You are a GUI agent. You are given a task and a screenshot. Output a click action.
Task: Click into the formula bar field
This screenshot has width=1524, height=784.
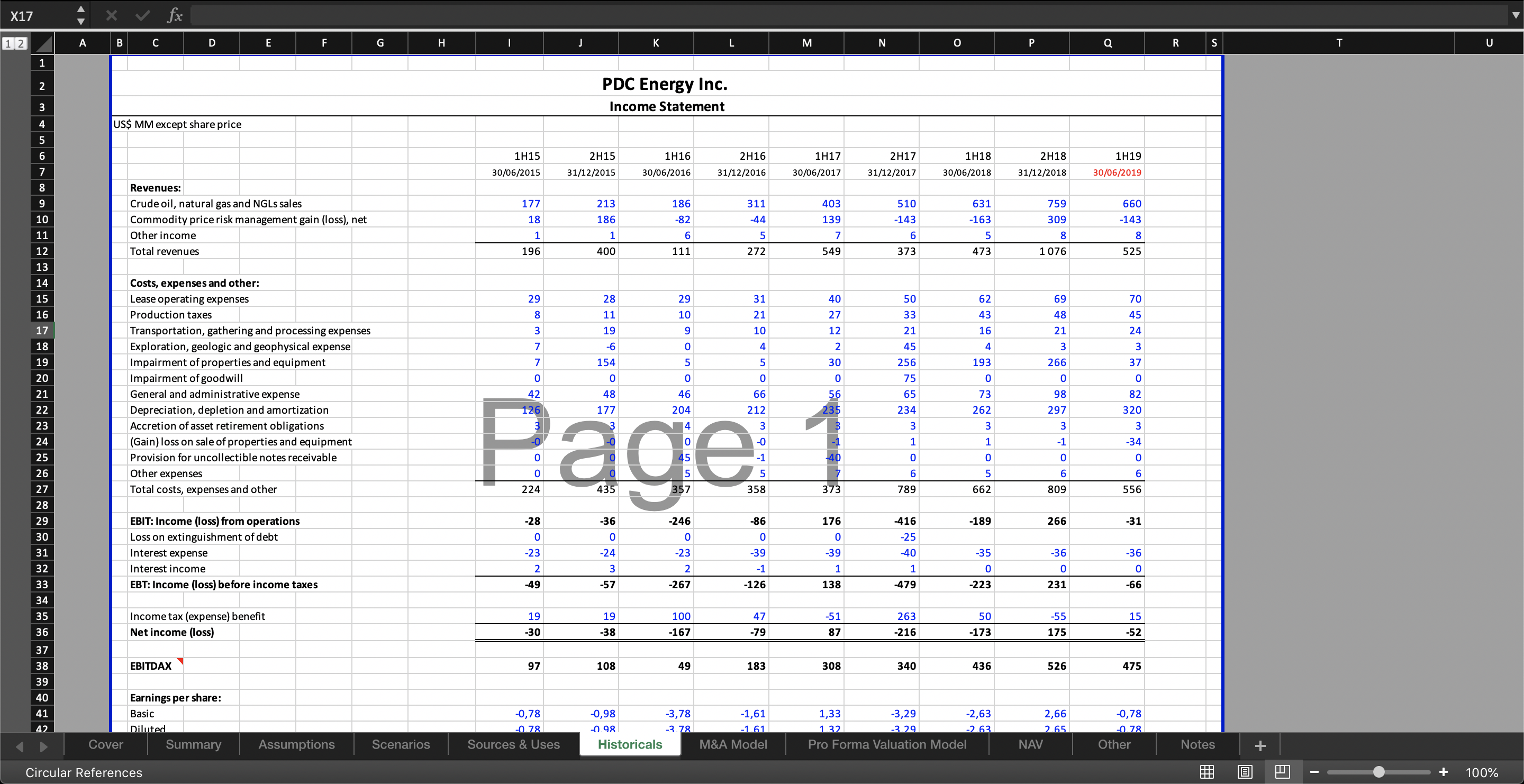coord(848,15)
